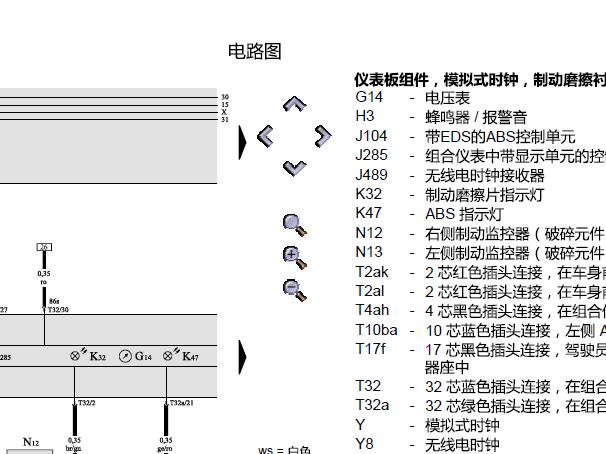
Task: Click the 无线电时钟 description next to Y8
Action: (x=462, y=445)
